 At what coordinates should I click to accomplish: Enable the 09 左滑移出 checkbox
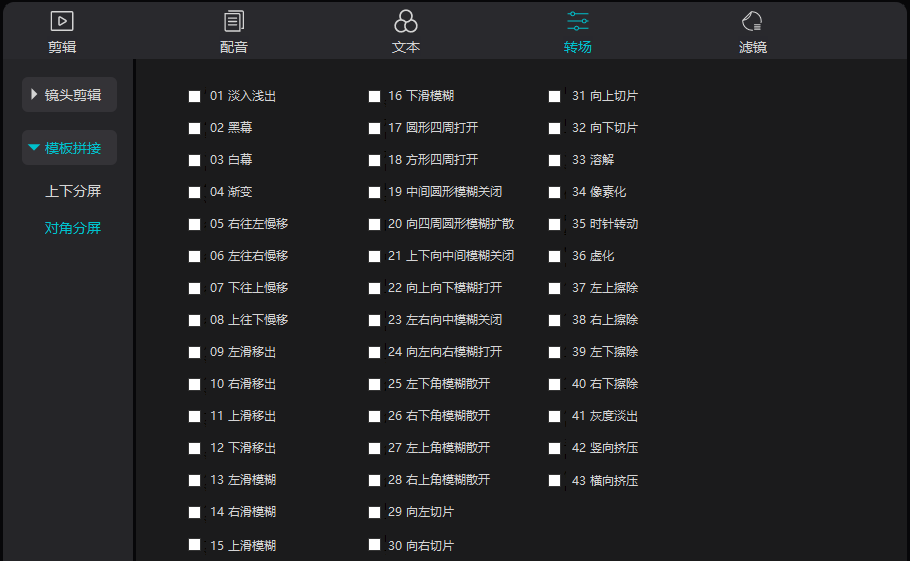[194, 352]
